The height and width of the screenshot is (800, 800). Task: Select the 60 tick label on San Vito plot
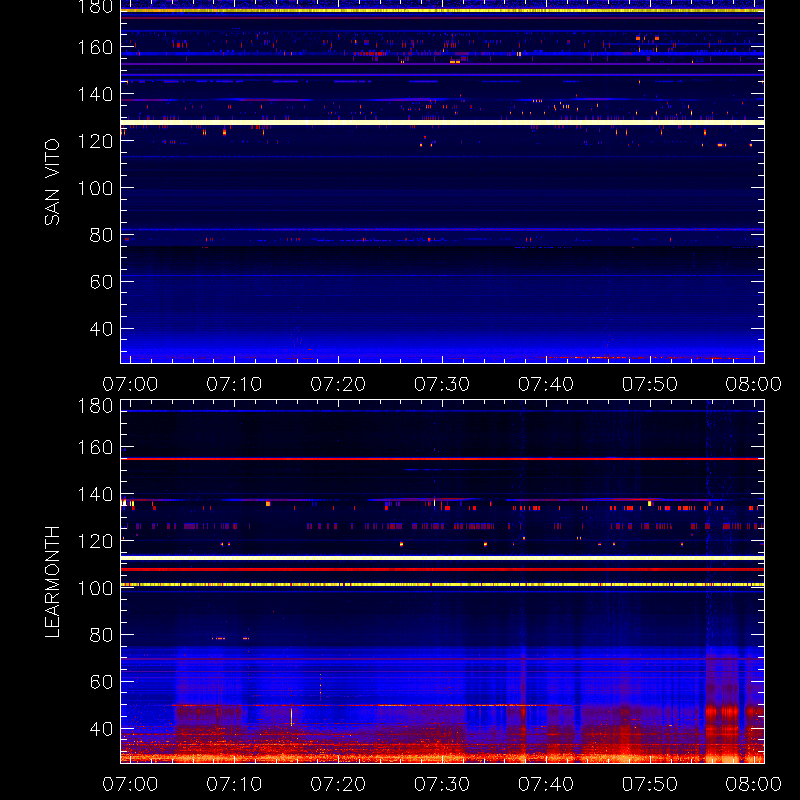[x=101, y=282]
